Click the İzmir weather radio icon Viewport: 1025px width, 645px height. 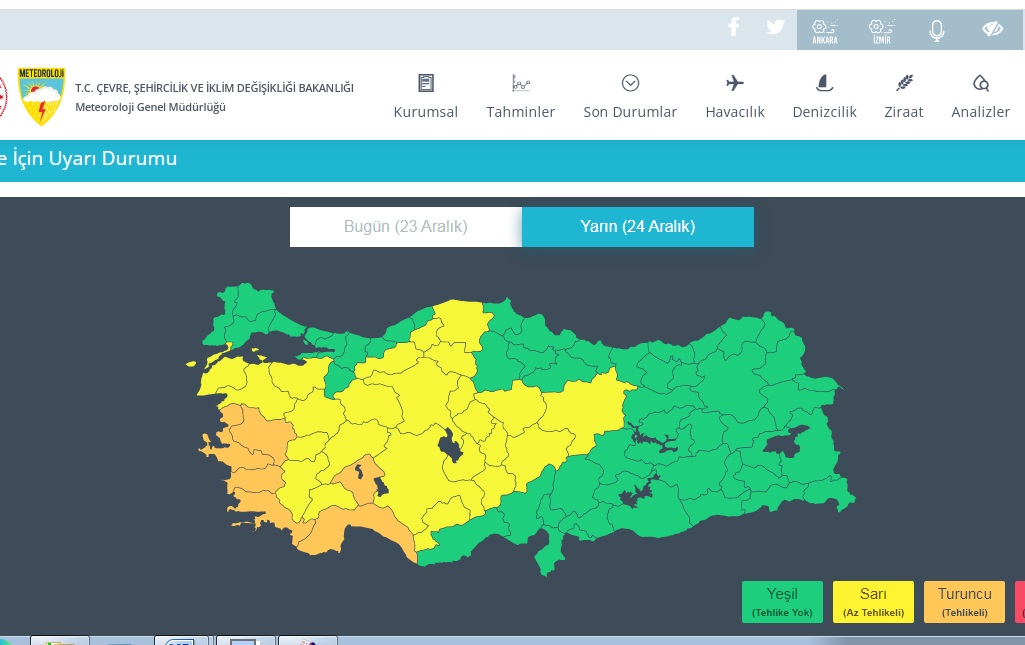[x=880, y=30]
